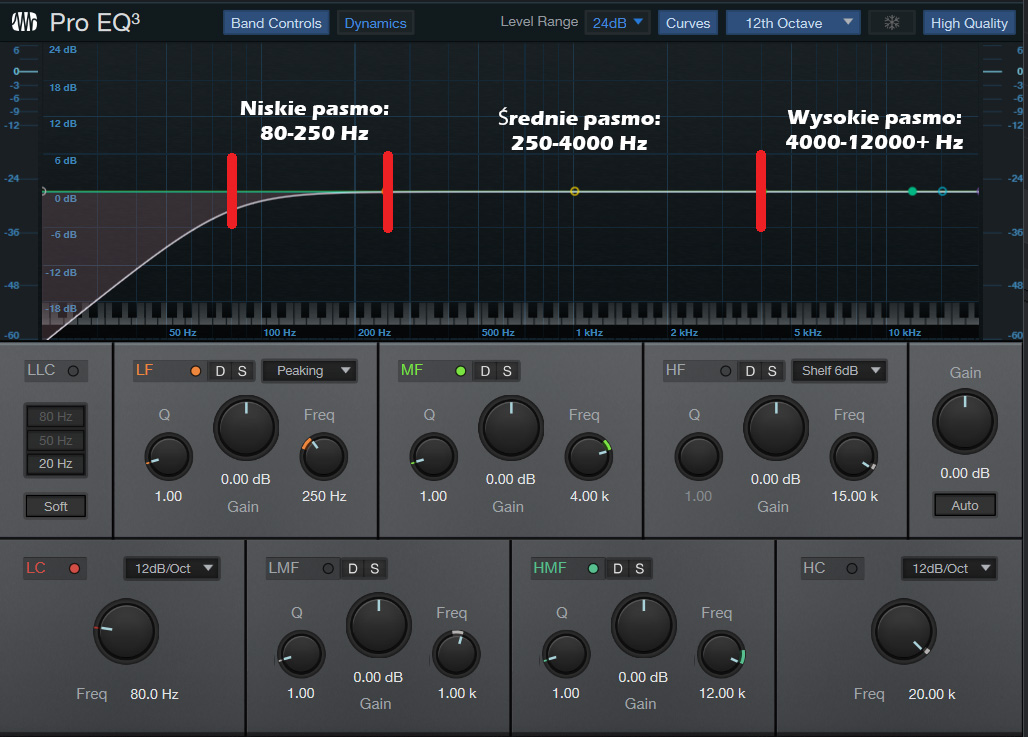Turn off the LC filter toggle
The width and height of the screenshot is (1028, 737).
[x=73, y=568]
